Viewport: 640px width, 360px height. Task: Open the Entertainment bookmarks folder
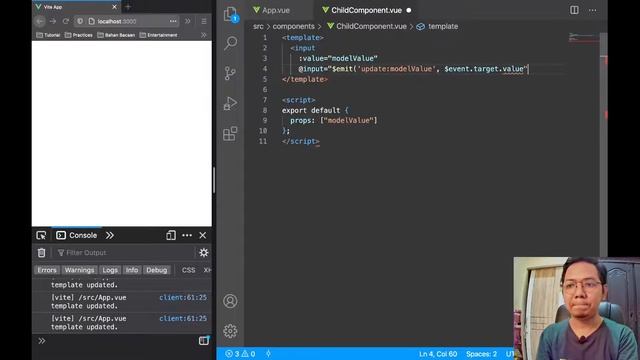click(x=158, y=35)
